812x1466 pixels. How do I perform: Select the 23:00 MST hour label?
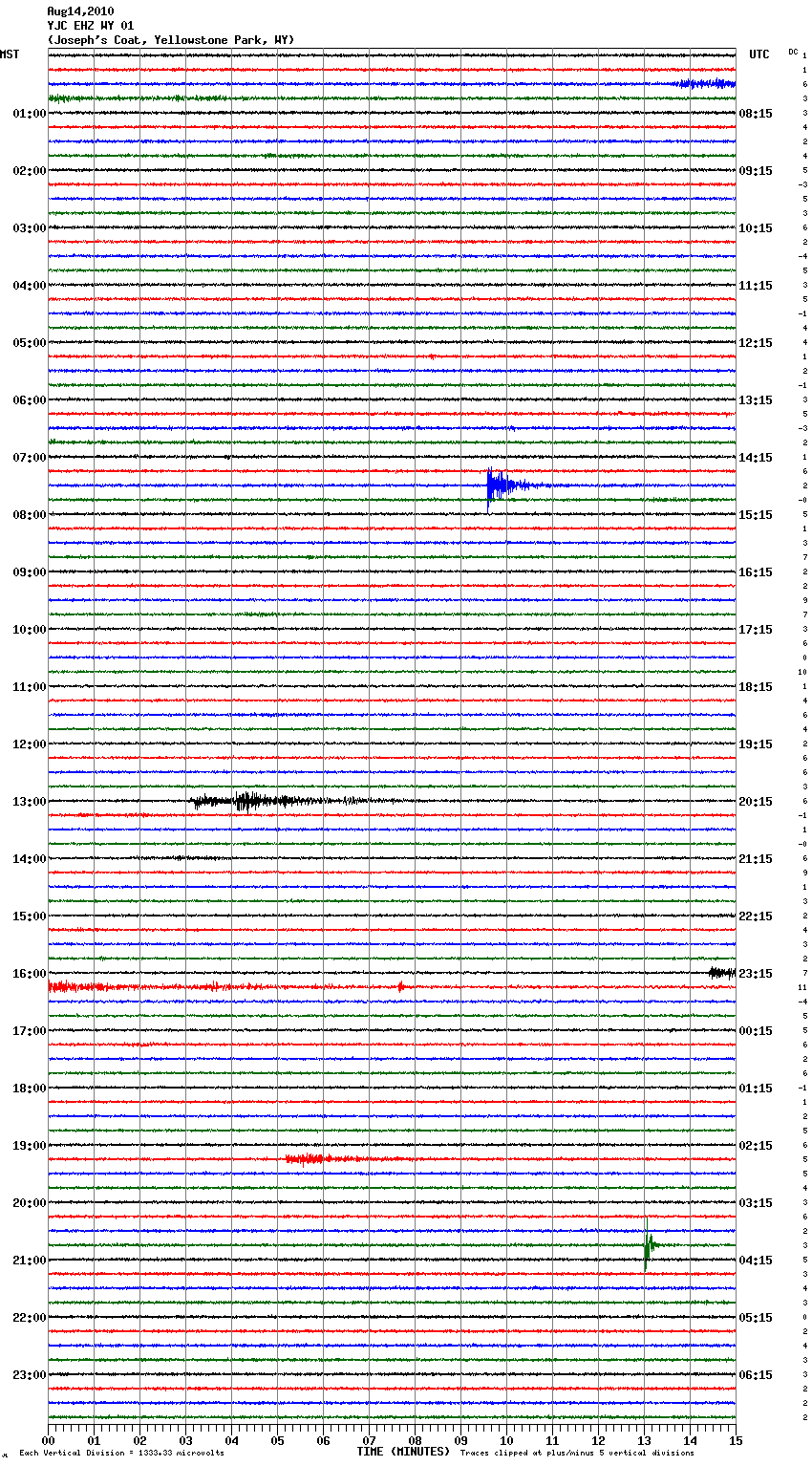point(29,1375)
